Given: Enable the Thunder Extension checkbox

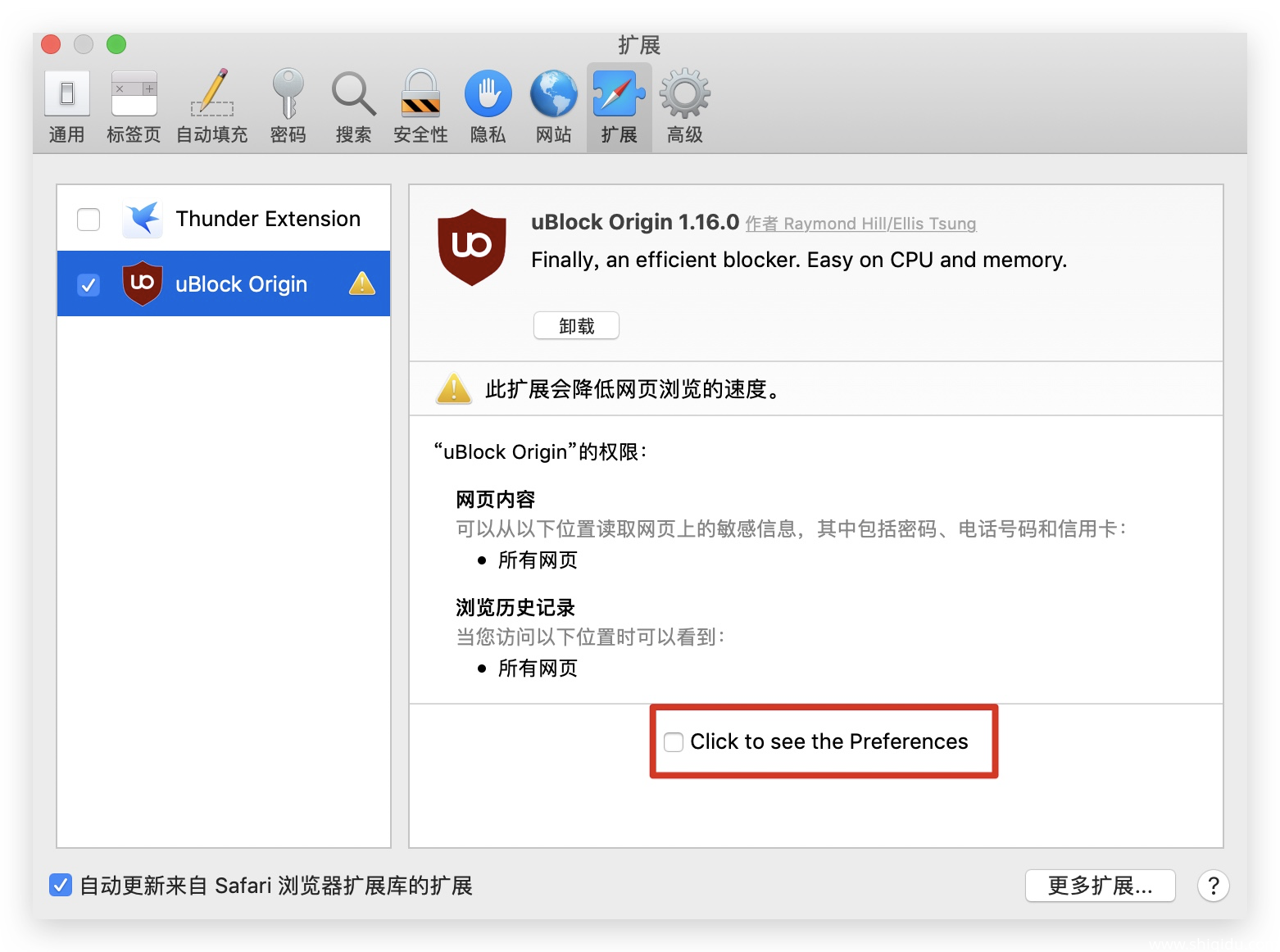Looking at the screenshot, I should pos(89,220).
